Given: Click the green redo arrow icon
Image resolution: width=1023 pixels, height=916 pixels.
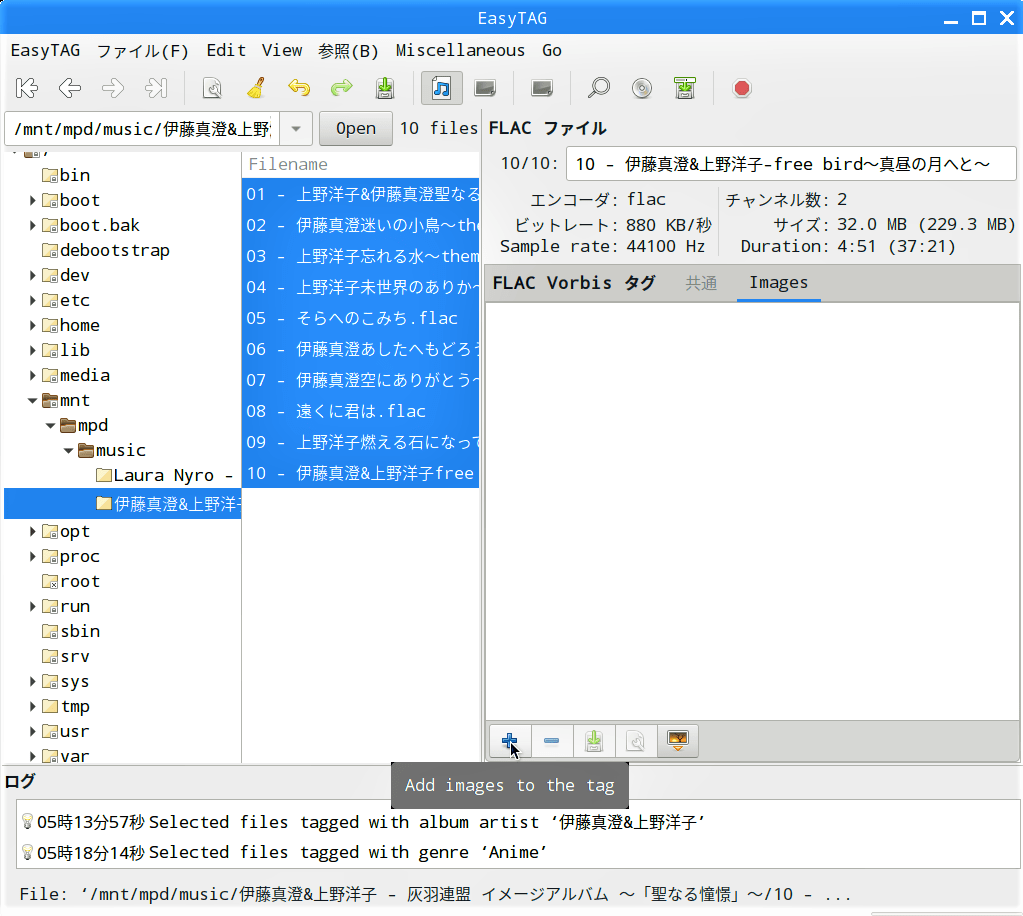Looking at the screenshot, I should pos(341,88).
